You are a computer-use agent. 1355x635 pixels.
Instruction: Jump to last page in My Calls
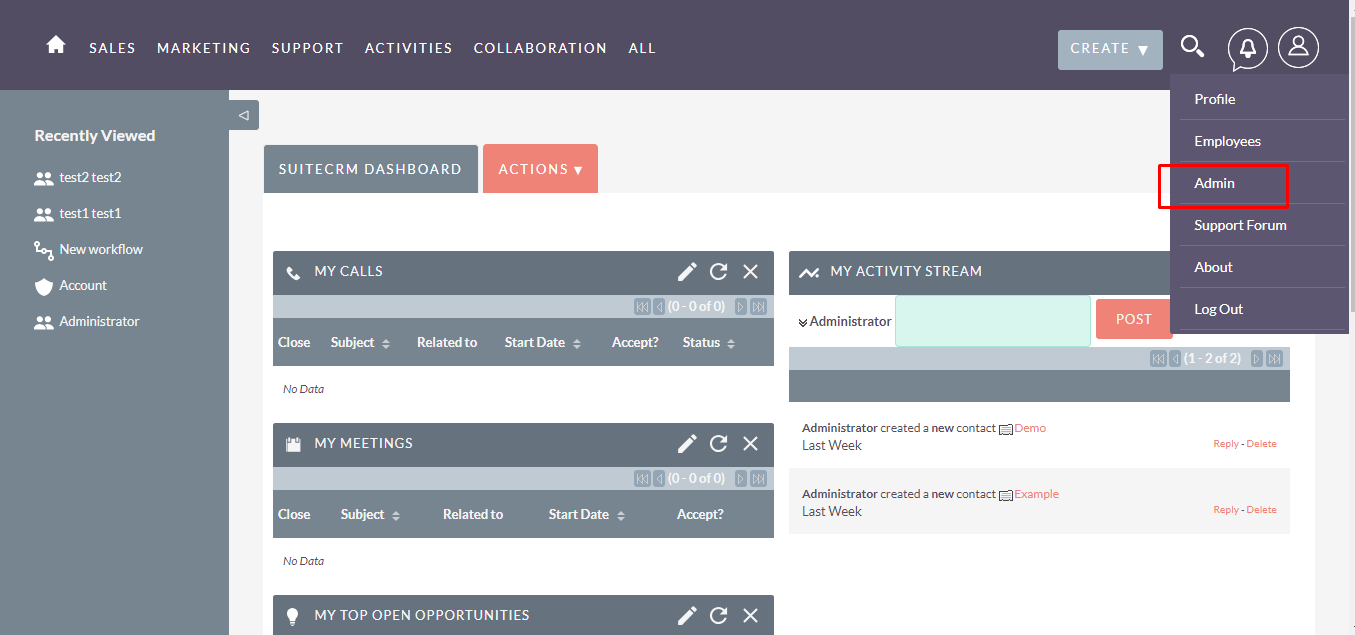(x=759, y=306)
